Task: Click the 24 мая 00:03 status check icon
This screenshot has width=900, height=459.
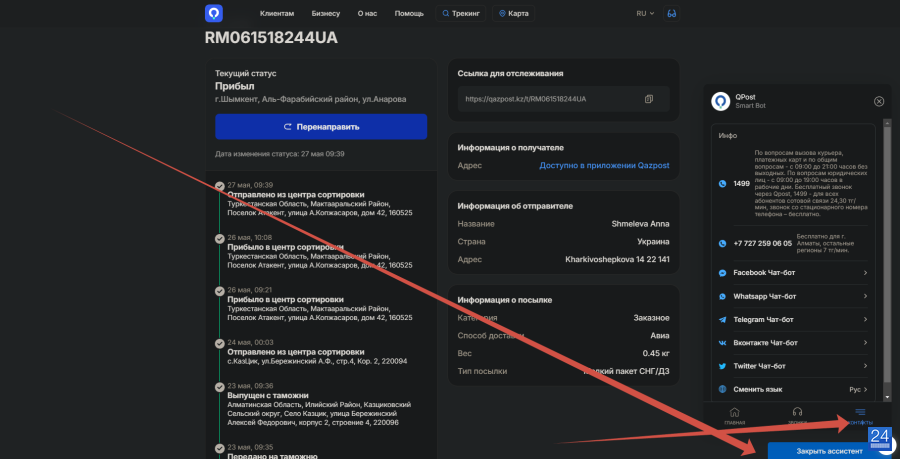Action: point(219,344)
